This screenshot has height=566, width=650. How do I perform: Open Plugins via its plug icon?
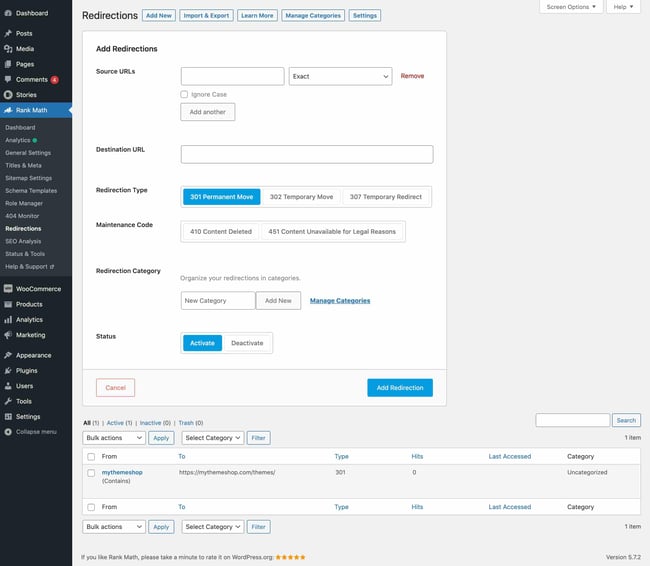pyautogui.click(x=8, y=370)
